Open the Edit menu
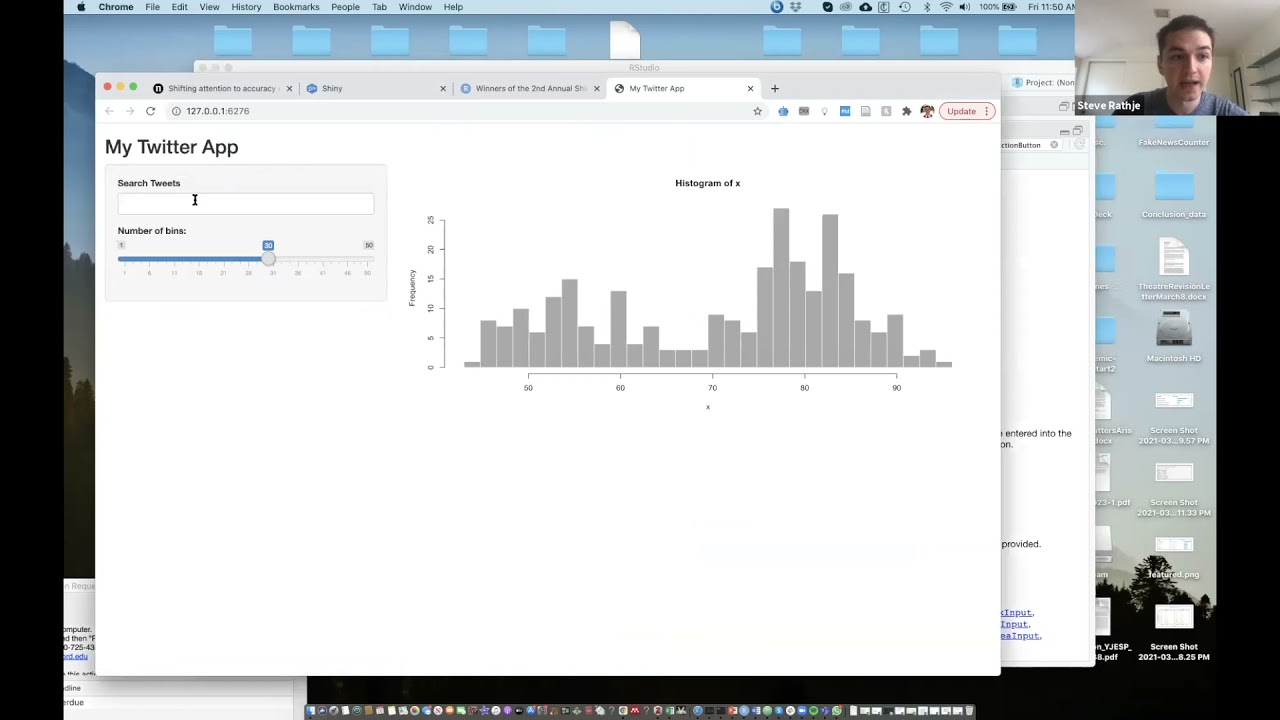Screen dimensions: 1280x720 coord(179,7)
